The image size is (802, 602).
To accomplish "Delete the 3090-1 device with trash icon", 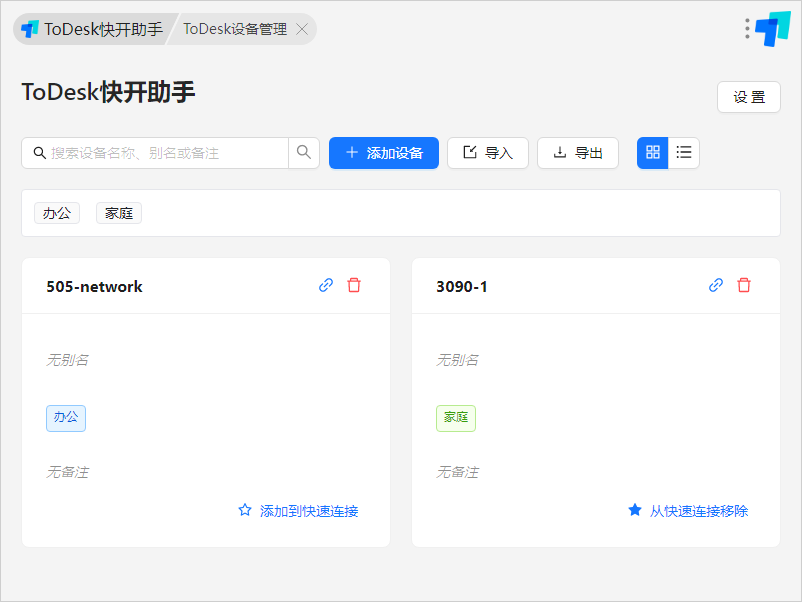I will click(744, 285).
